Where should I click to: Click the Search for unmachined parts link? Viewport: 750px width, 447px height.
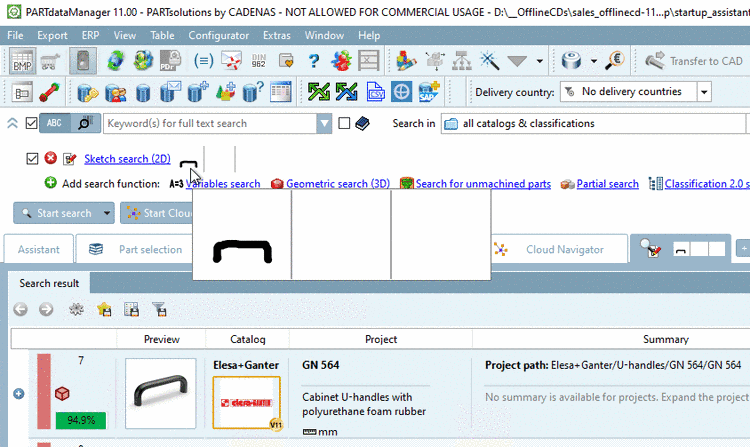click(x=483, y=184)
